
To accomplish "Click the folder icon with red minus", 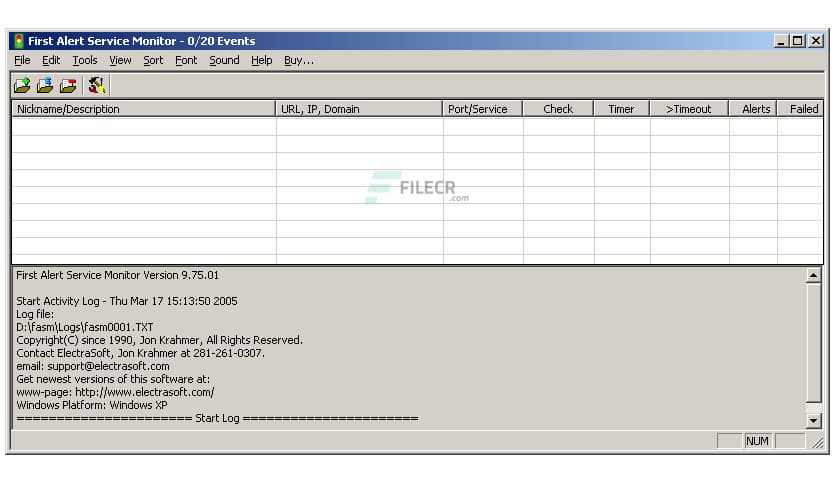I will (x=68, y=85).
